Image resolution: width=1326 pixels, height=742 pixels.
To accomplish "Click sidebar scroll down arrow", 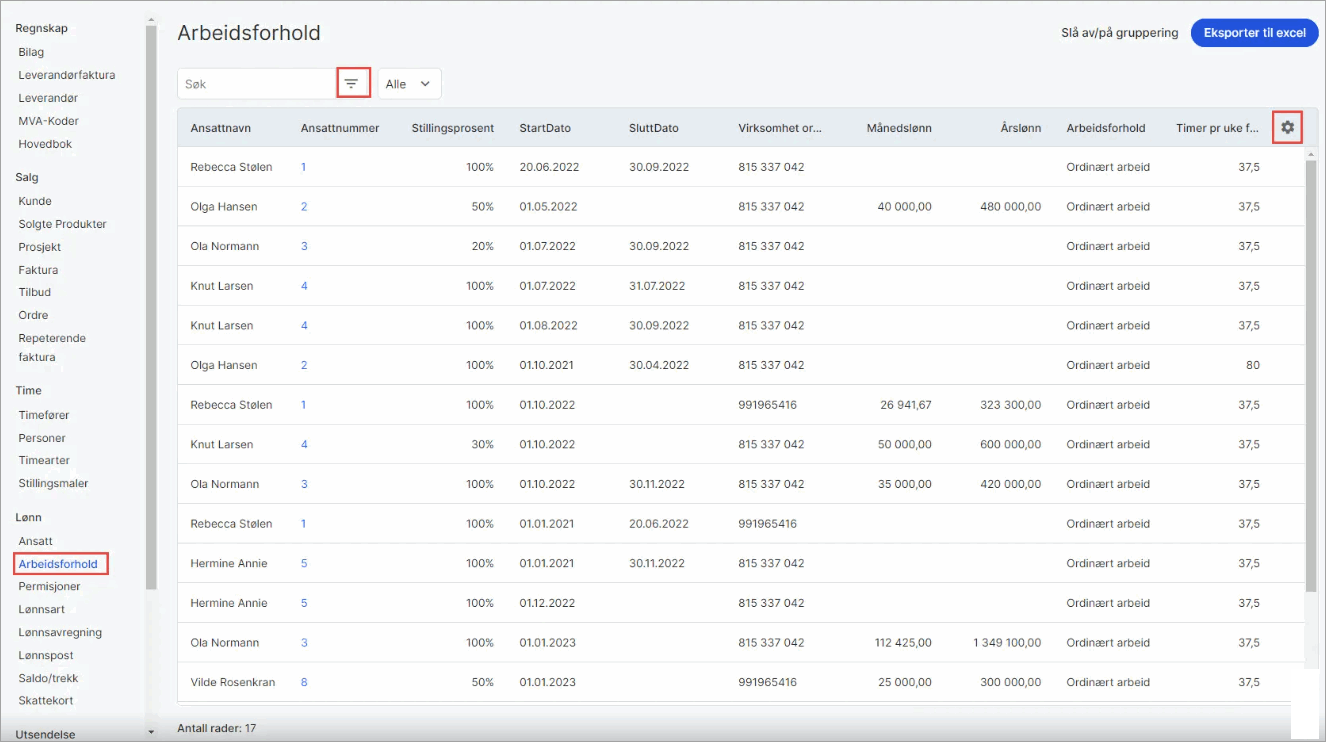I will pyautogui.click(x=151, y=733).
